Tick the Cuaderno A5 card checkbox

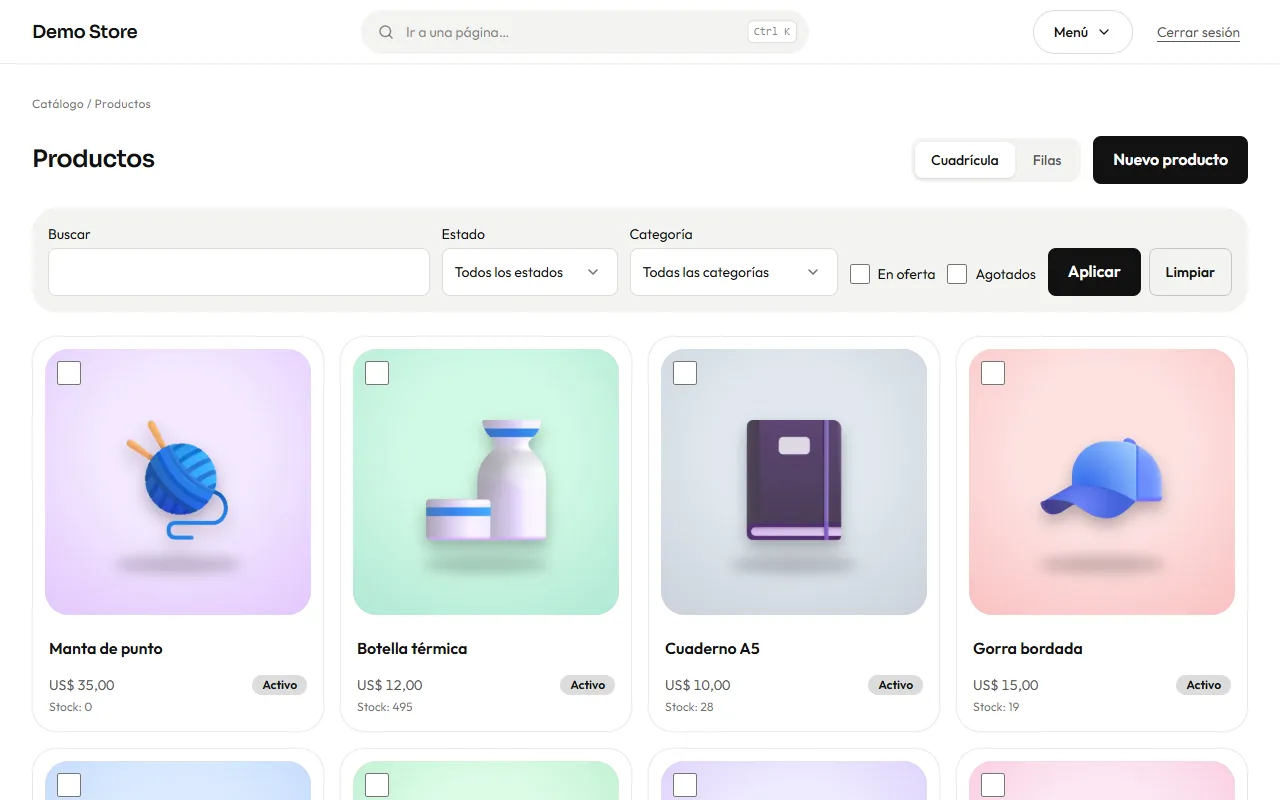click(x=685, y=373)
